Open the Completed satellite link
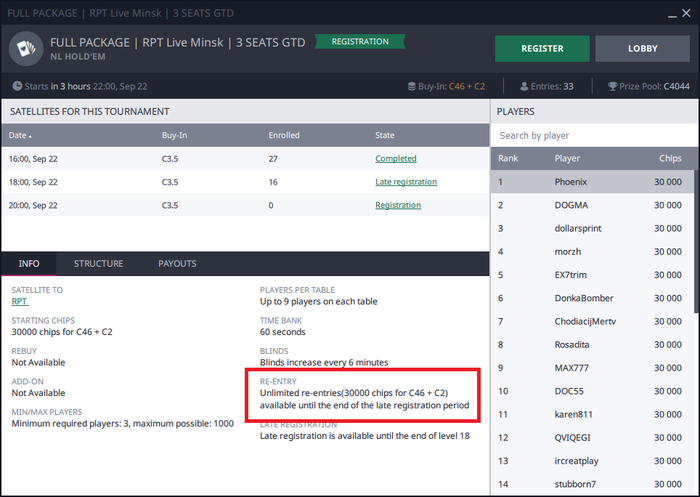700x497 pixels. (395, 158)
